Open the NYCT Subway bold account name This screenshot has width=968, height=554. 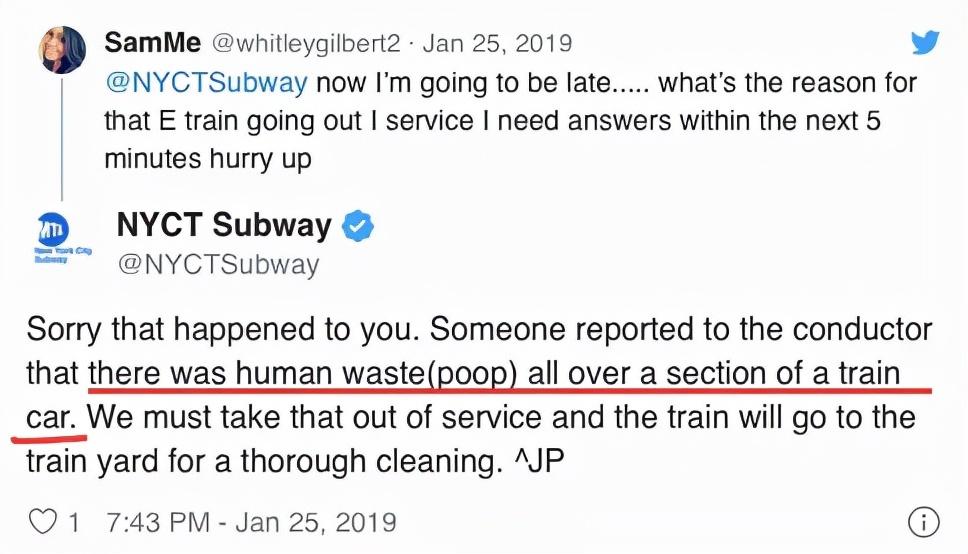(x=223, y=225)
